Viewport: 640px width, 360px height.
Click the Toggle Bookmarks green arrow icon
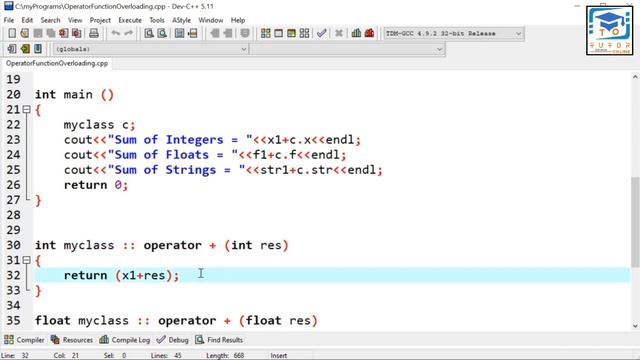click(25, 49)
